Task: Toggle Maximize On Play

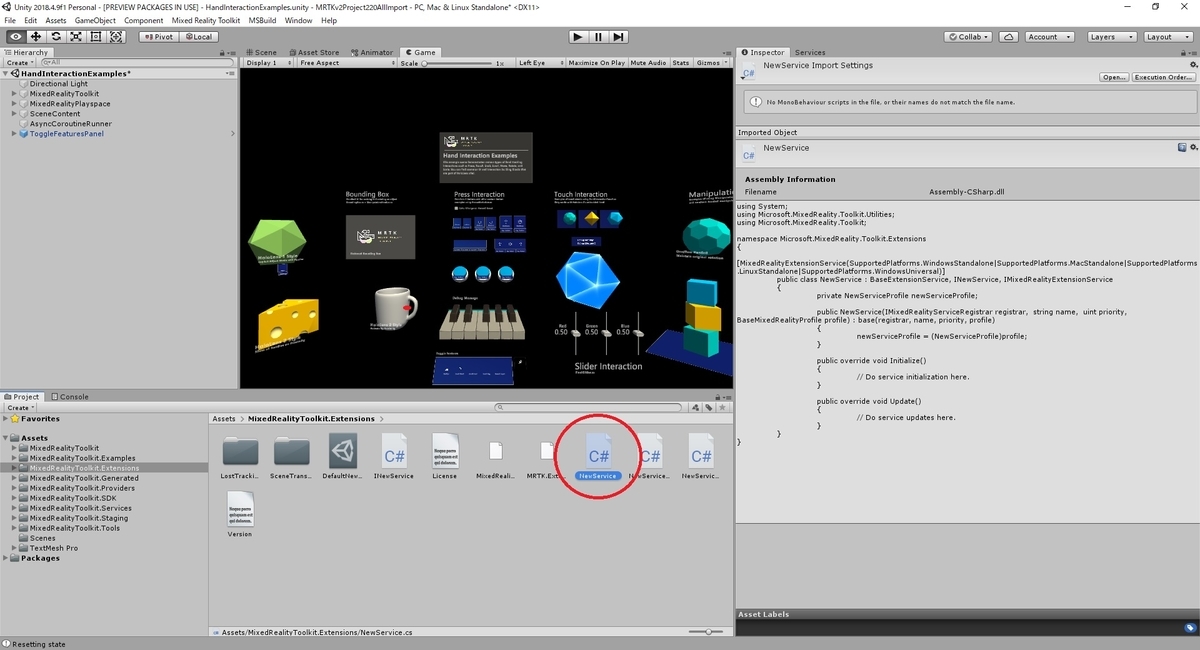Action: point(597,63)
